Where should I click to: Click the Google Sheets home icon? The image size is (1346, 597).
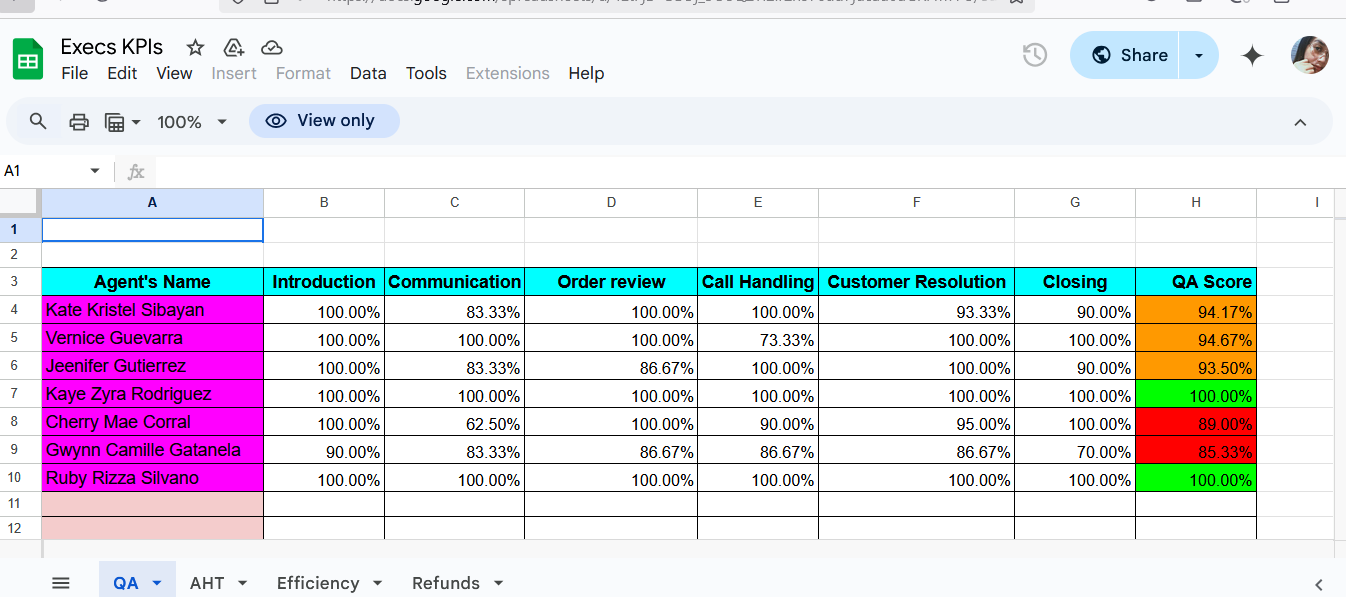pyautogui.click(x=28, y=59)
